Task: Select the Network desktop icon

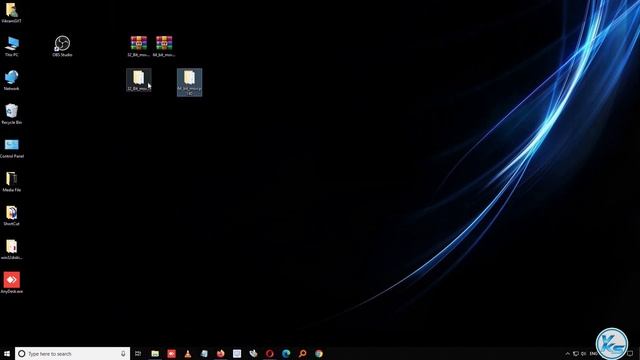Action: tap(11, 80)
